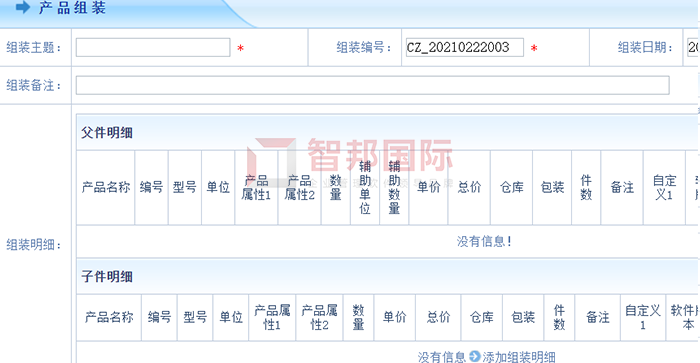Viewport: 700px width, 363px height.
Task: Open the 组装日期 date field
Action: pos(693,47)
